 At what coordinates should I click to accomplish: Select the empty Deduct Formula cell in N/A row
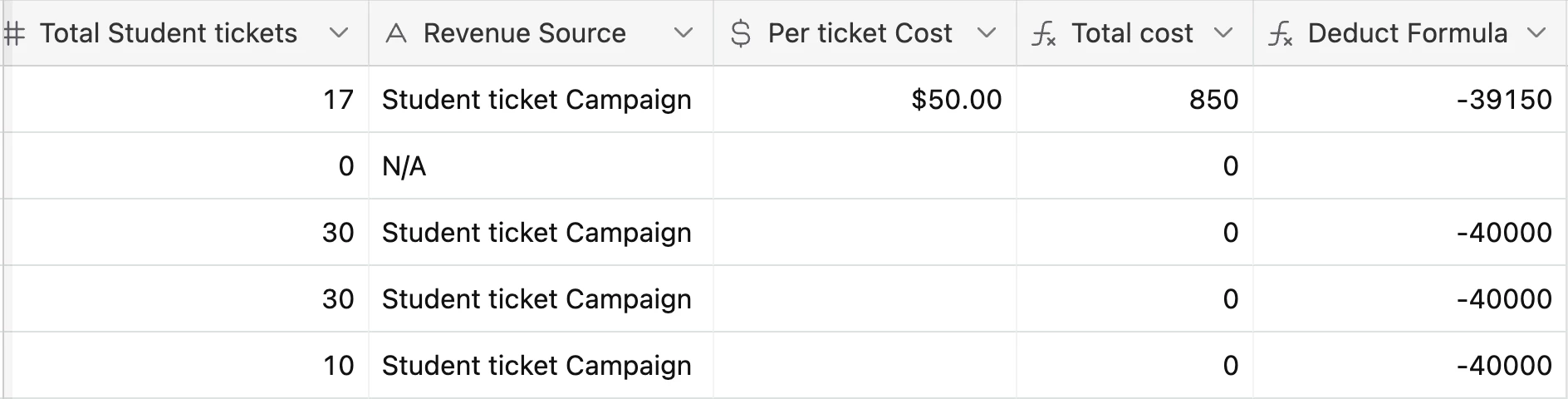pos(1409,166)
